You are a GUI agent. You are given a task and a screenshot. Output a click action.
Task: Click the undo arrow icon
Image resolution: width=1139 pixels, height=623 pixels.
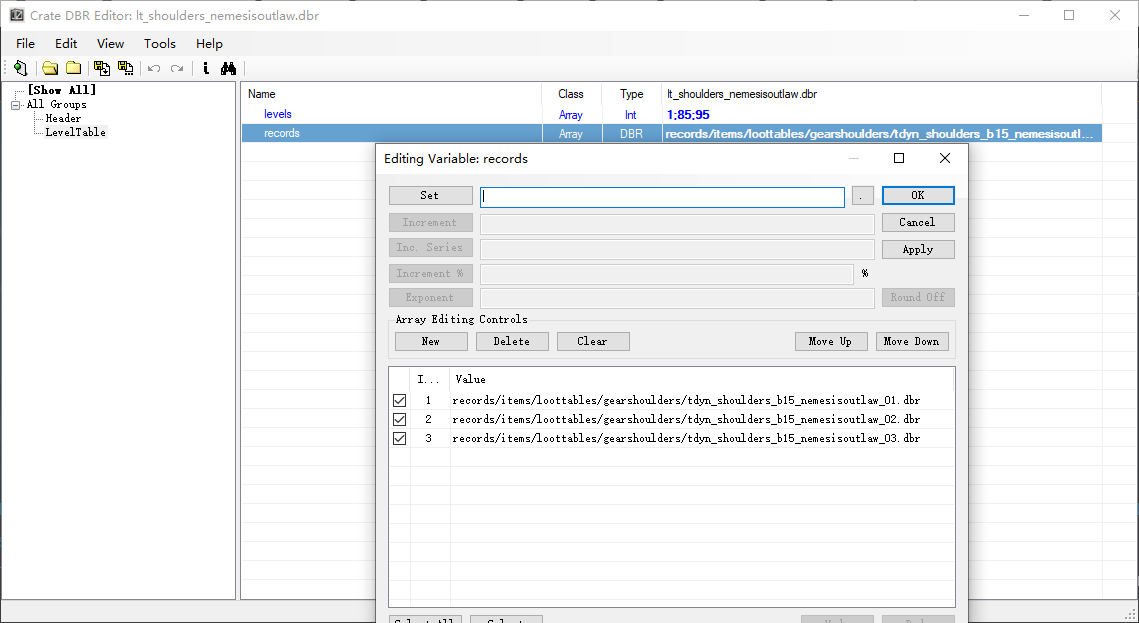point(154,68)
